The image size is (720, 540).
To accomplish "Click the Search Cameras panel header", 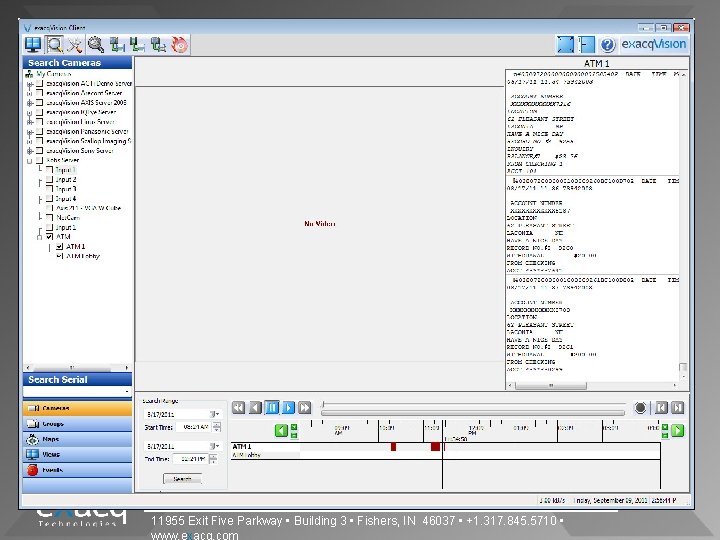I will pos(77,63).
